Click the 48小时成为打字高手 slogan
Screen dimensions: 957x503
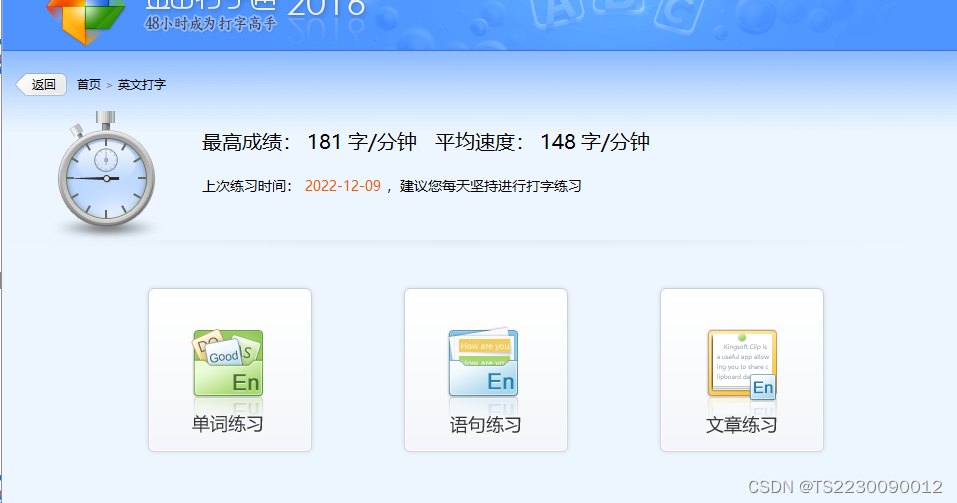tap(211, 24)
